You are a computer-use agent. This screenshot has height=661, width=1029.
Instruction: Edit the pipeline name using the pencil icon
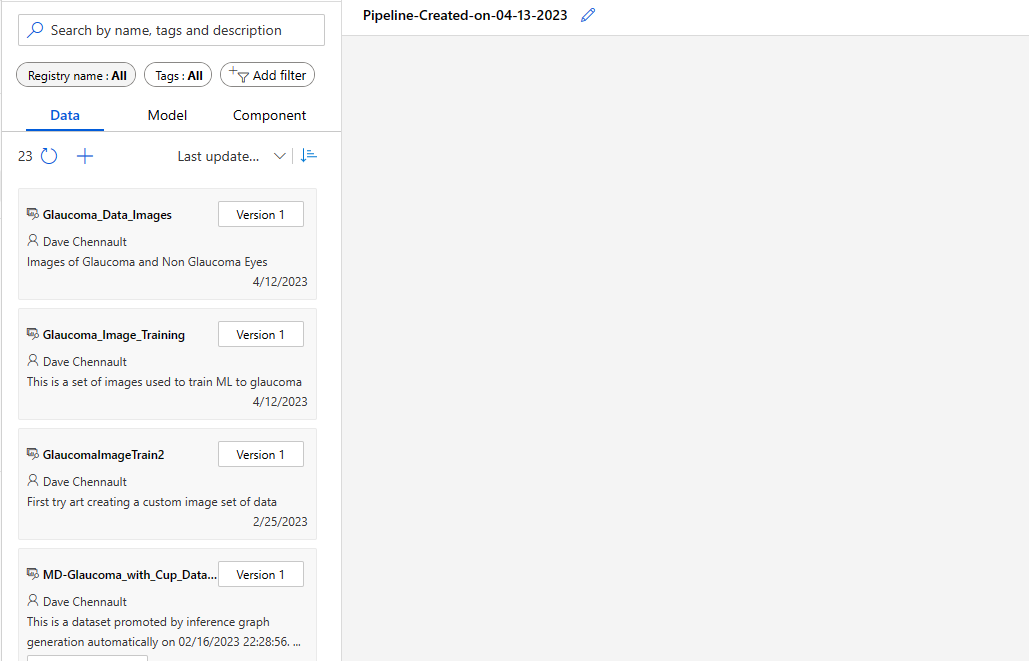[x=587, y=15]
